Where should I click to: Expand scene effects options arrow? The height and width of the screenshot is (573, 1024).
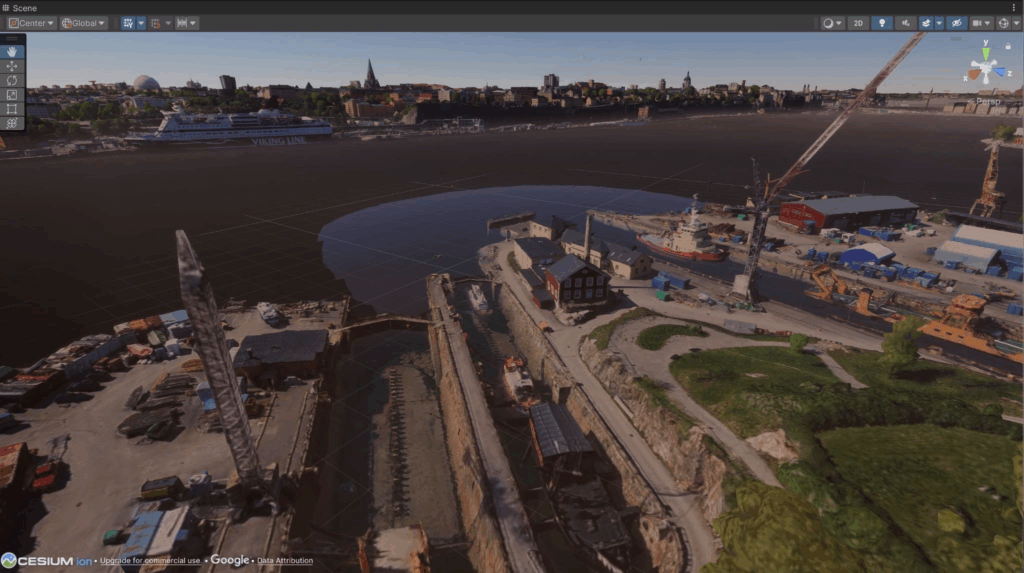939,23
